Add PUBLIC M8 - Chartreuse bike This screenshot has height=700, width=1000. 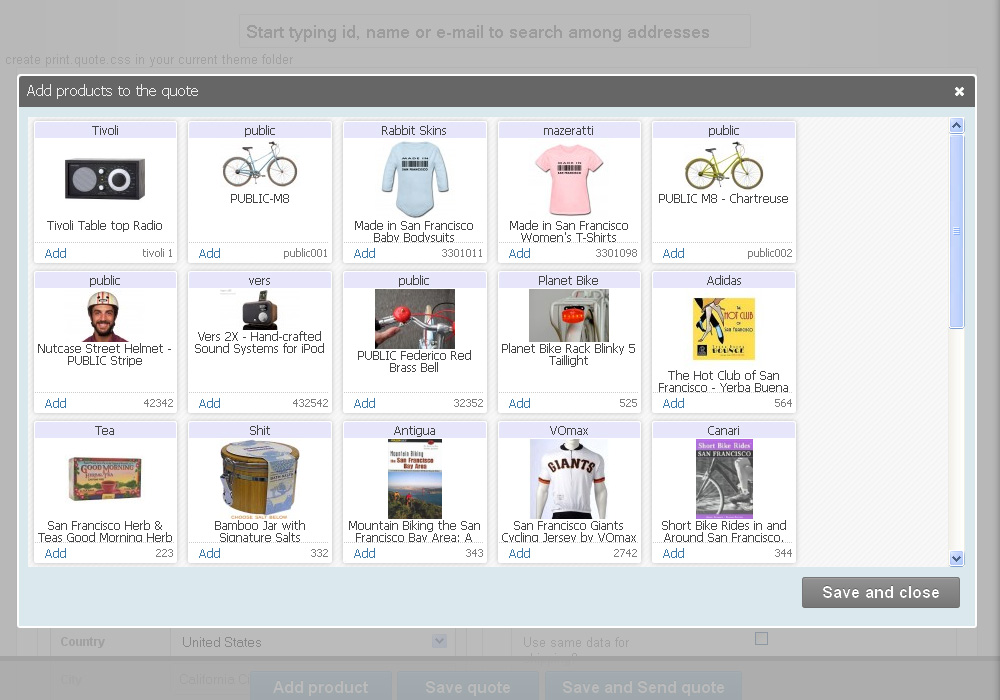click(673, 253)
